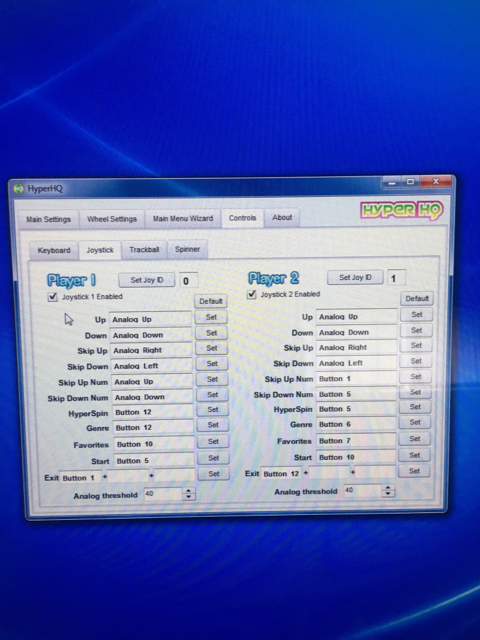Close the HyperHQ window
This screenshot has width=480, height=640.
[x=436, y=182]
